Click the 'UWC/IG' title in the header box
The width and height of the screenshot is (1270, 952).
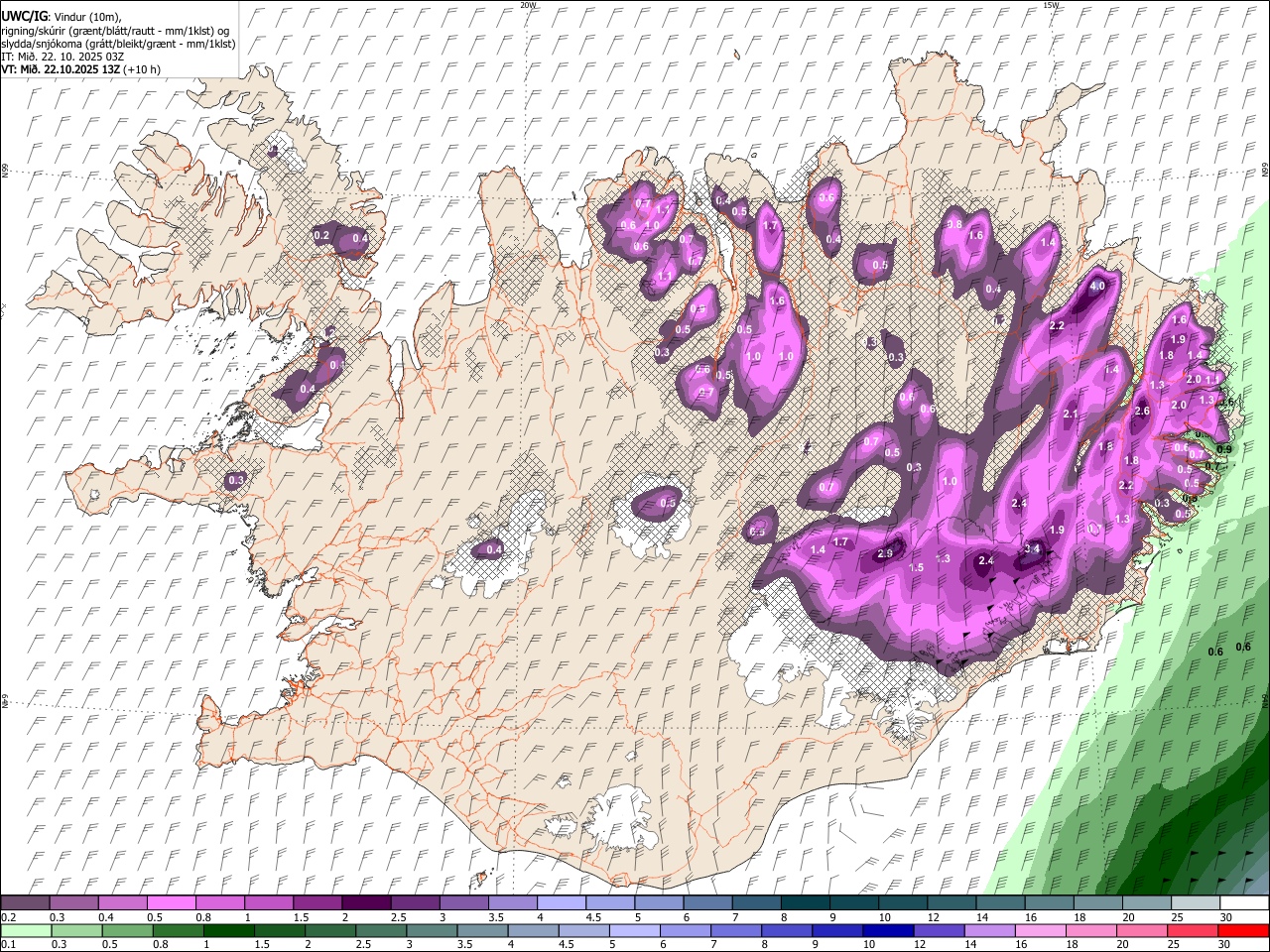[24, 17]
